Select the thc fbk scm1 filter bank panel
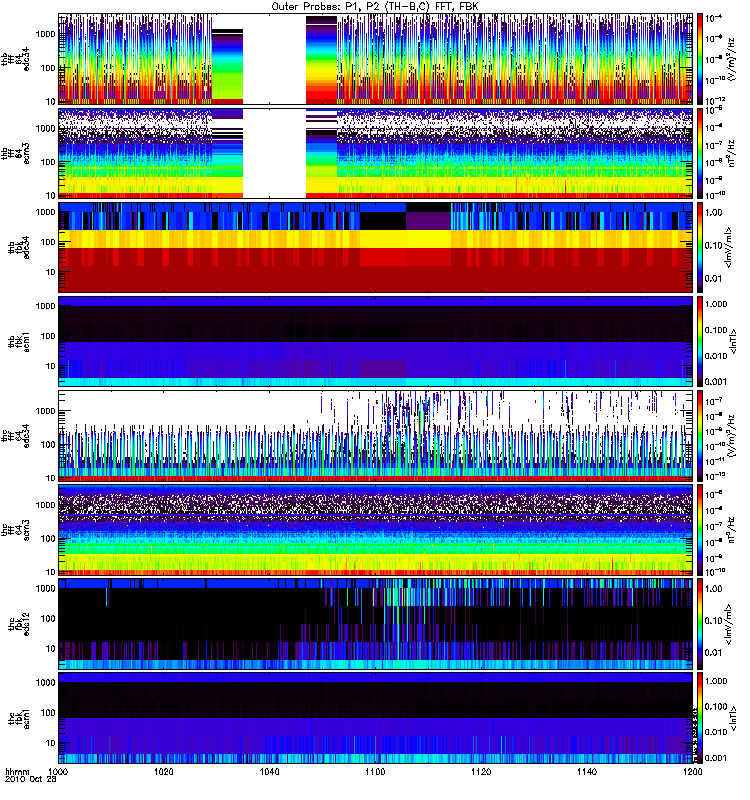 pos(376,718)
